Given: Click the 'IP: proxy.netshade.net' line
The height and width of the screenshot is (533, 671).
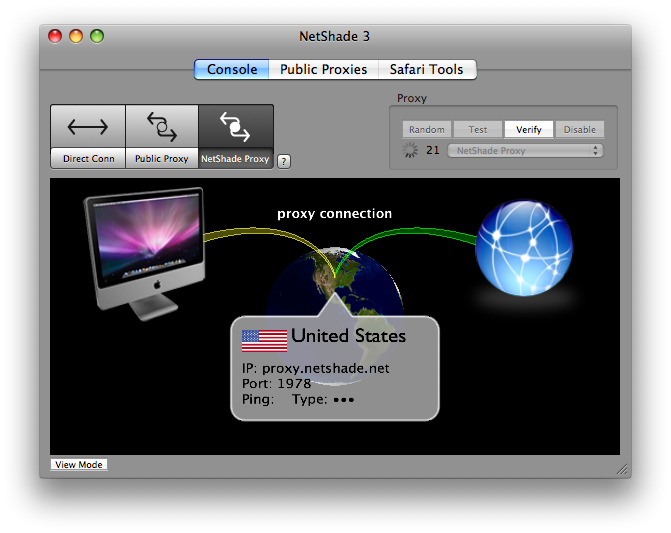Looking at the screenshot, I should pyautogui.click(x=315, y=368).
